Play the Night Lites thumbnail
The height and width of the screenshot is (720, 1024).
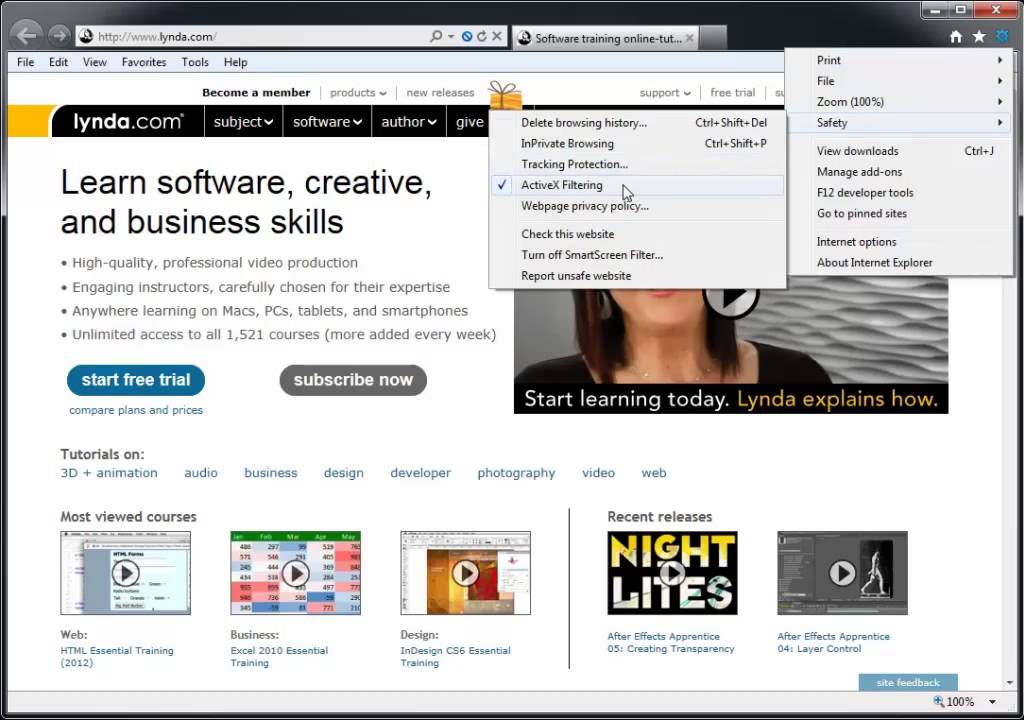[672, 573]
